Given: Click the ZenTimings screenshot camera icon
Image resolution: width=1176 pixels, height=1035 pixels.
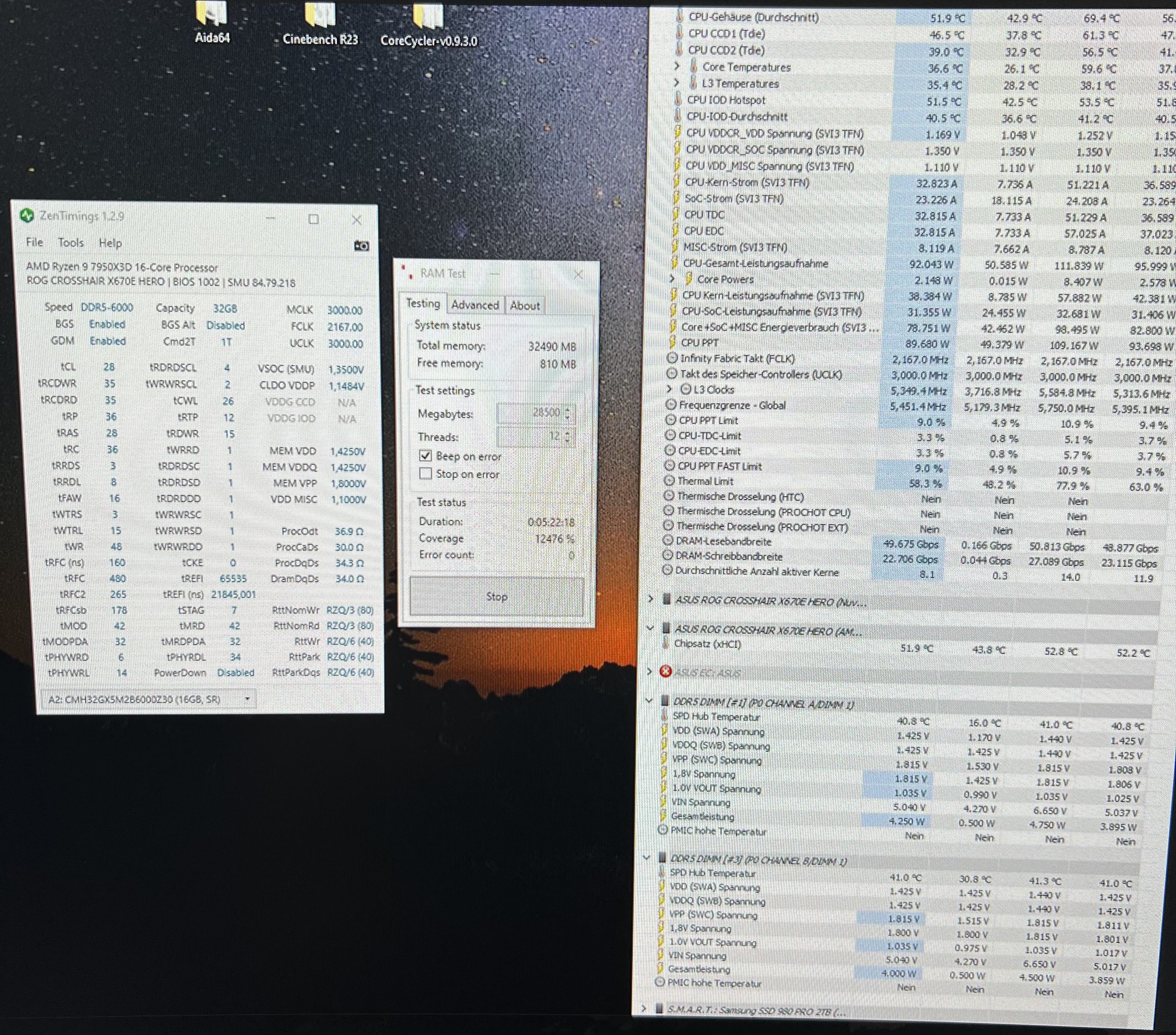Looking at the screenshot, I should click(x=361, y=246).
